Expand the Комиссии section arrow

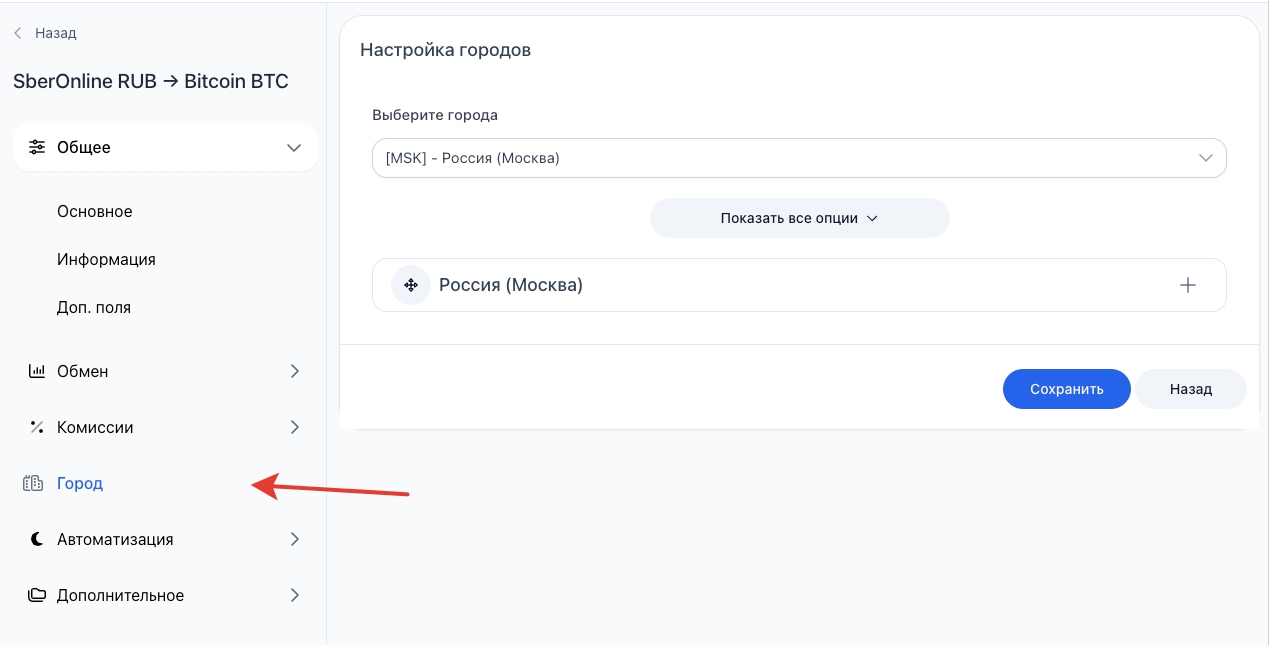[295, 427]
